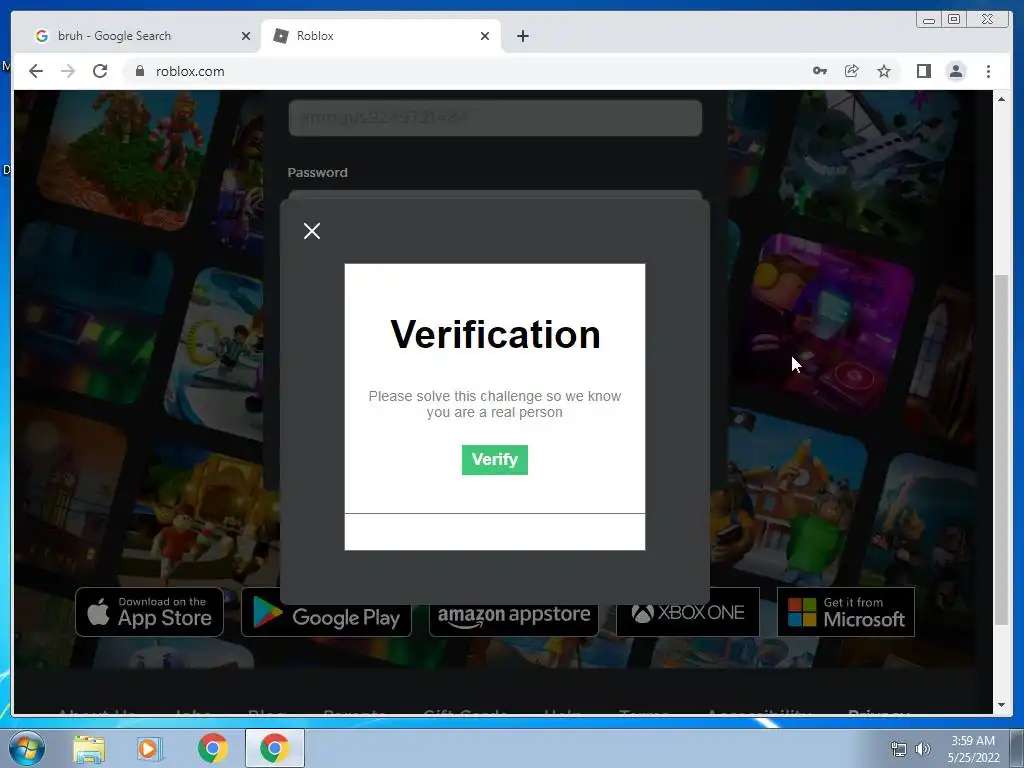Viewport: 1024px width, 768px height.
Task: Minimize the Chrome window
Action: pyautogui.click(x=929, y=20)
